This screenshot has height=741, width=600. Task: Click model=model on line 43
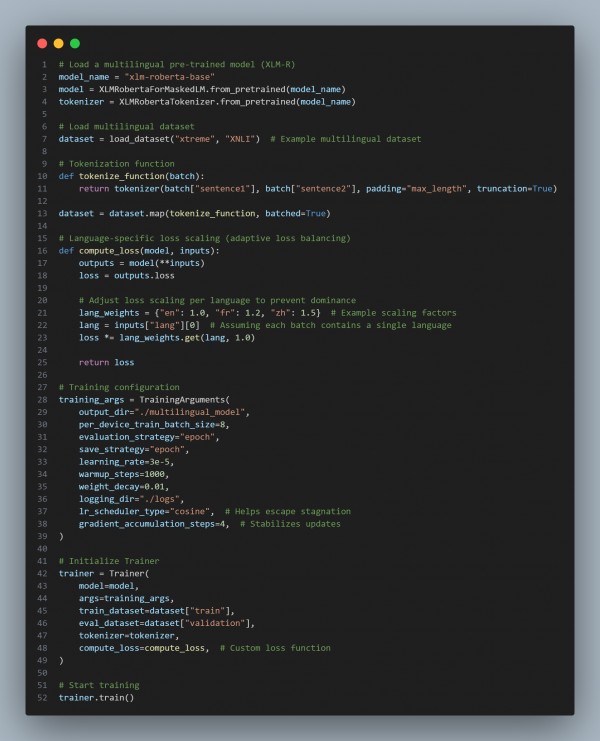pos(106,586)
